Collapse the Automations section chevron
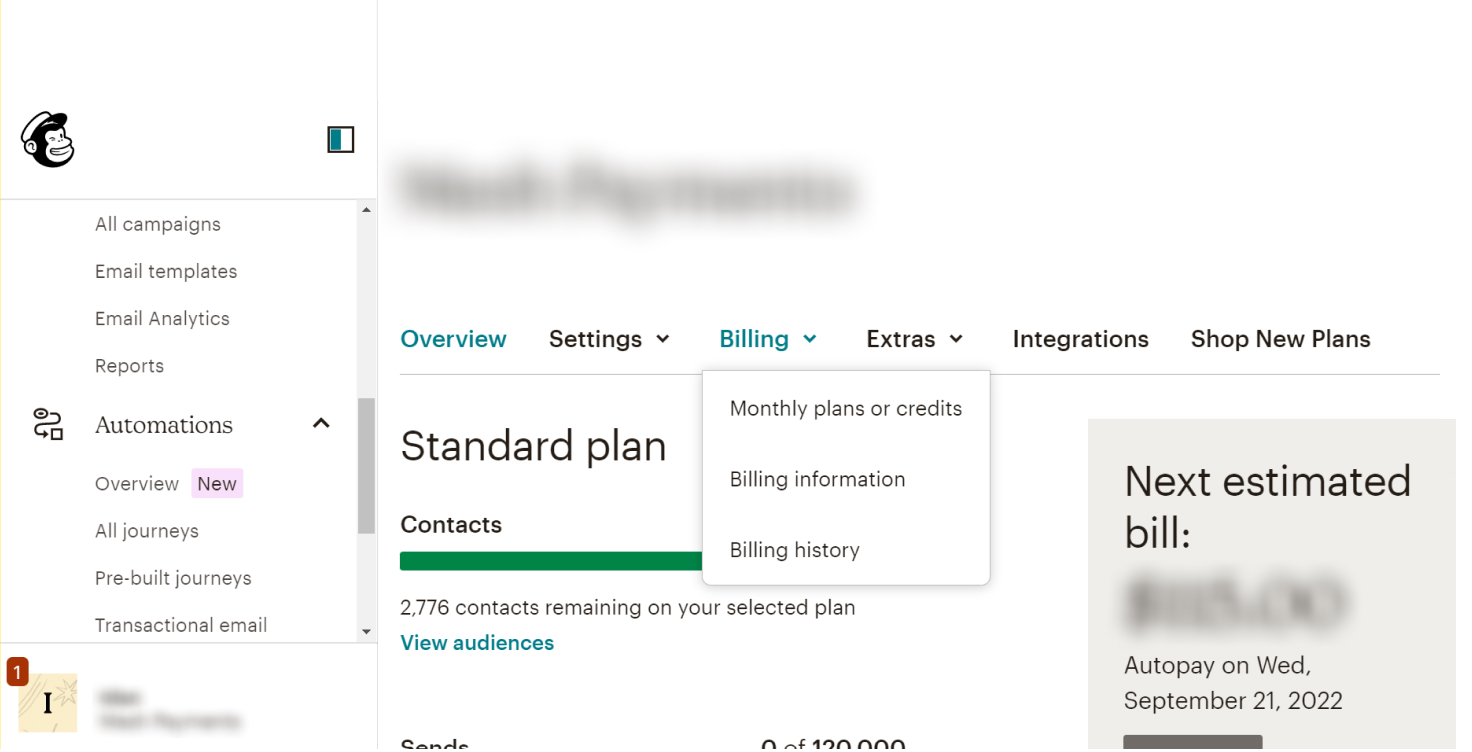Image resolution: width=1472 pixels, height=752 pixels. tap(321, 424)
